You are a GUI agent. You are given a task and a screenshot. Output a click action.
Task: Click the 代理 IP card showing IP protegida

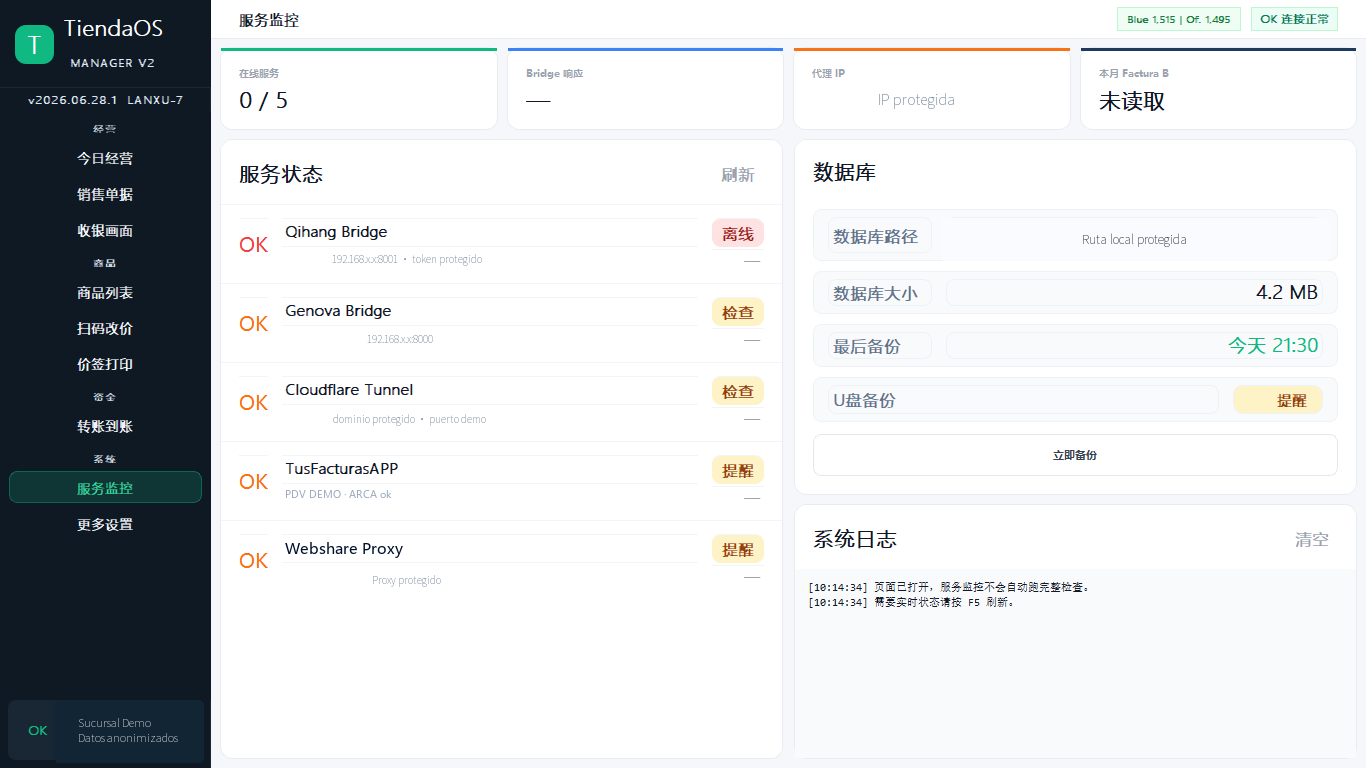[932, 89]
